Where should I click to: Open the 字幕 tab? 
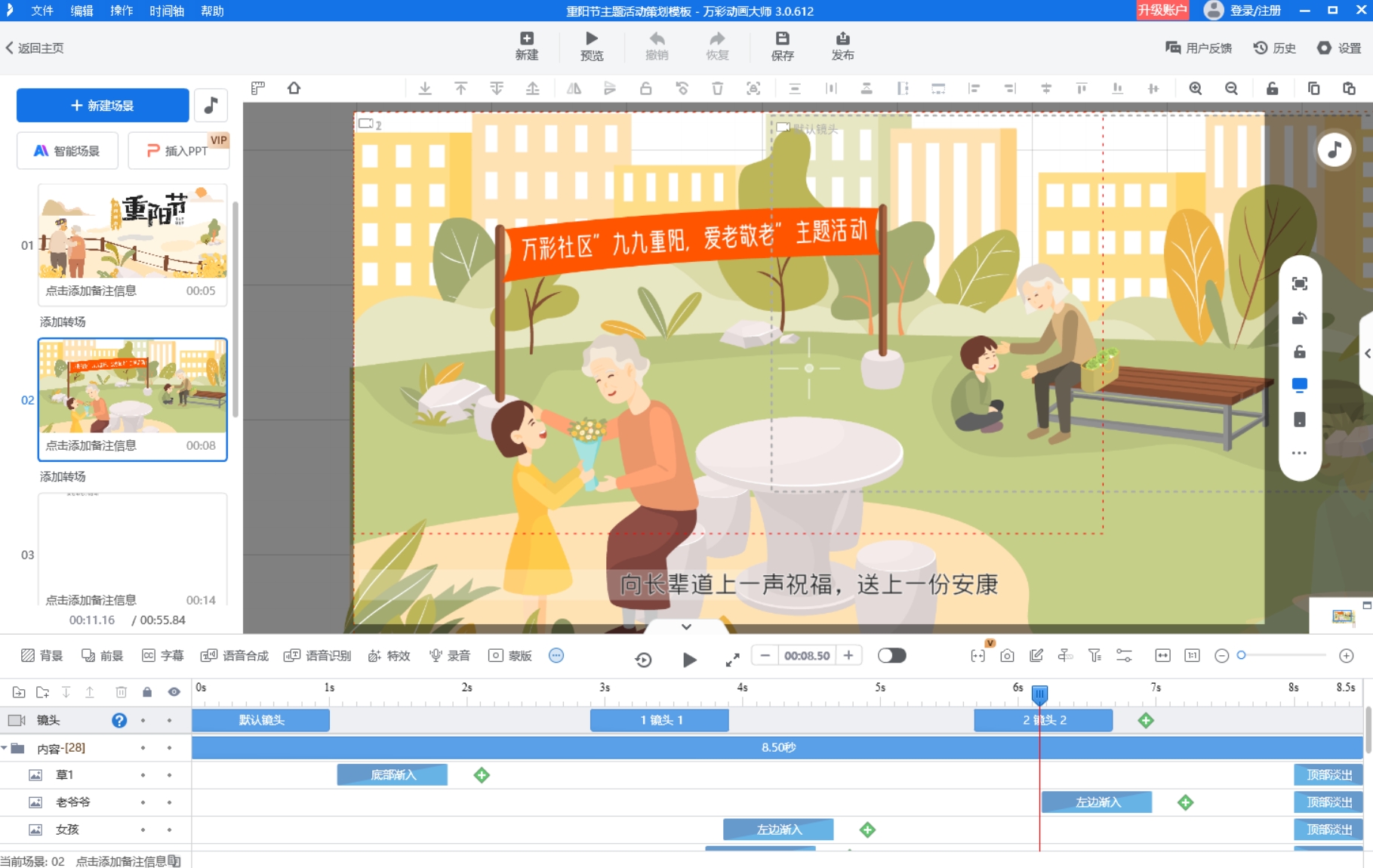pyautogui.click(x=163, y=655)
